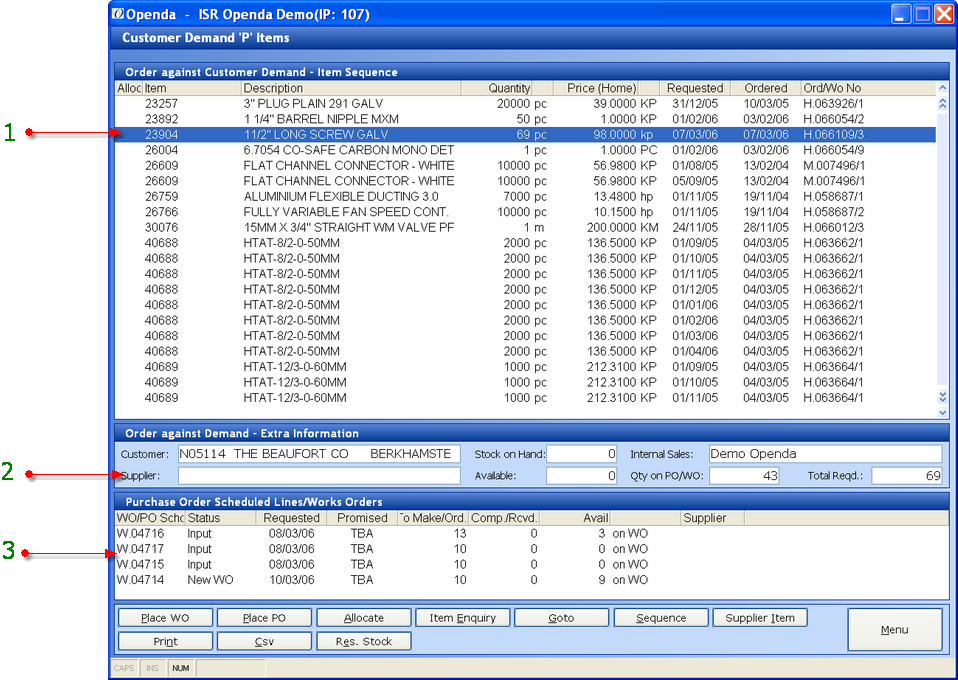Image resolution: width=958 pixels, height=680 pixels.
Task: Click the item list scroll-up arrow
Action: 942,89
